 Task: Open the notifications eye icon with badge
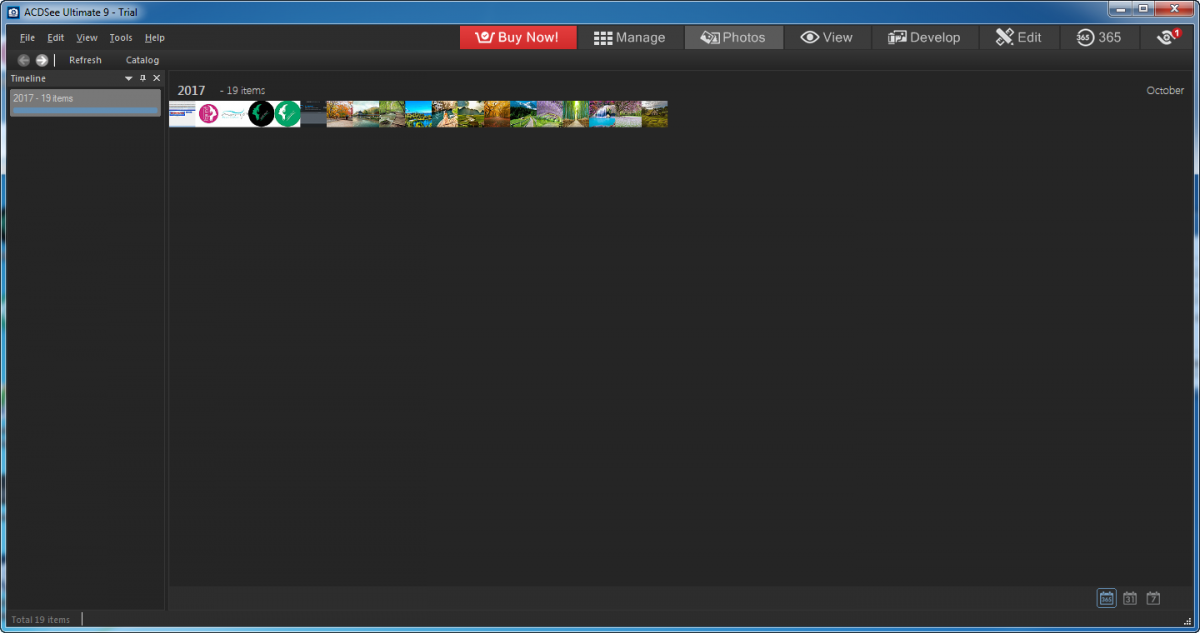(1168, 37)
